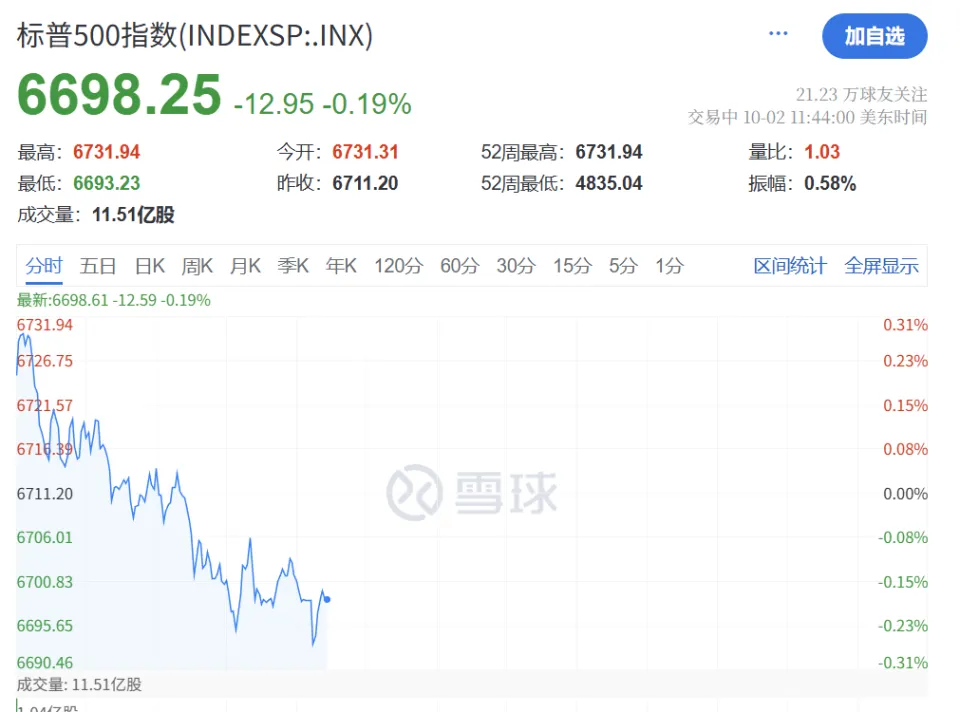Switch to the 日K daily candlestick tab

150,266
